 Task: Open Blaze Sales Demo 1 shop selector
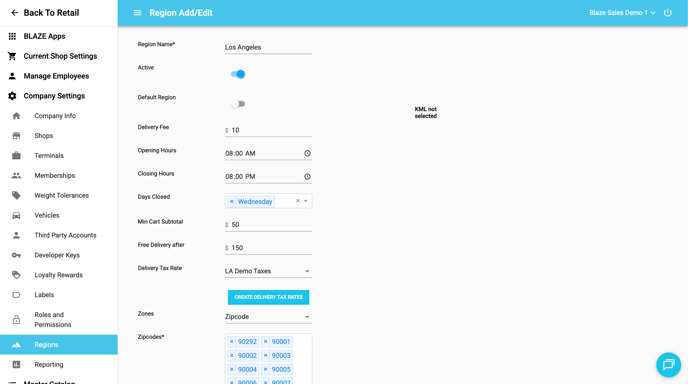622,13
